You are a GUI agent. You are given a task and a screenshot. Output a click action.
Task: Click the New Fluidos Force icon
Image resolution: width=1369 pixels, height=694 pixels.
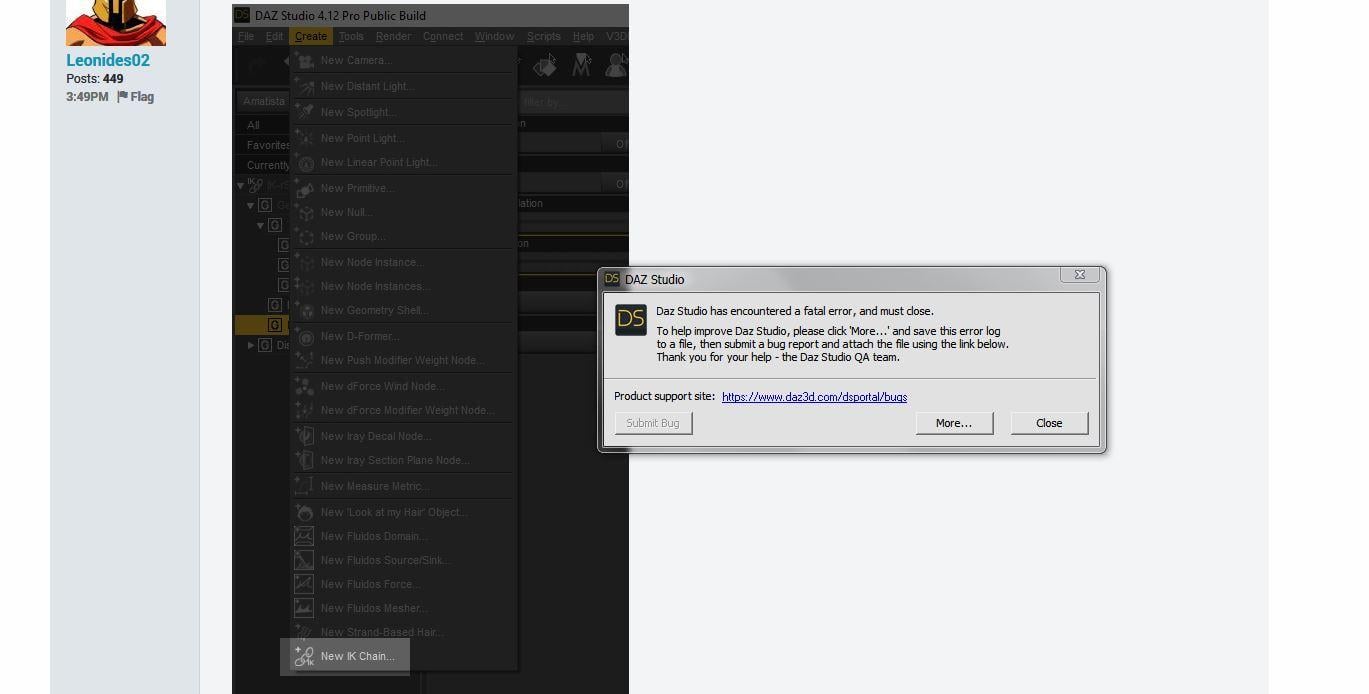point(305,584)
